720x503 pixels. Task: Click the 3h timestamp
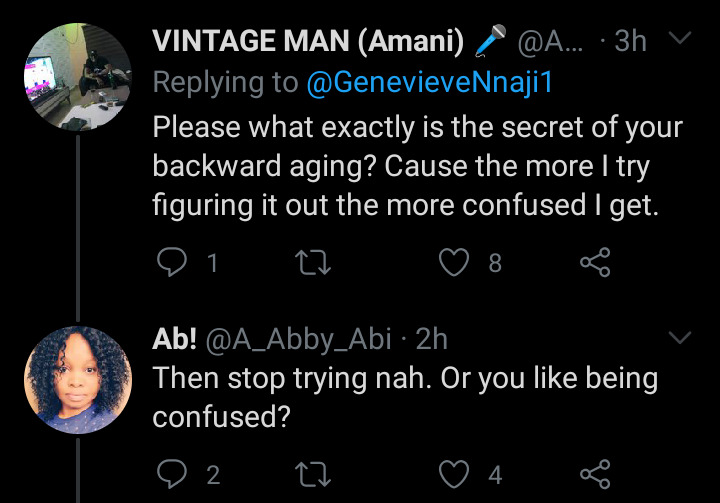(x=631, y=42)
